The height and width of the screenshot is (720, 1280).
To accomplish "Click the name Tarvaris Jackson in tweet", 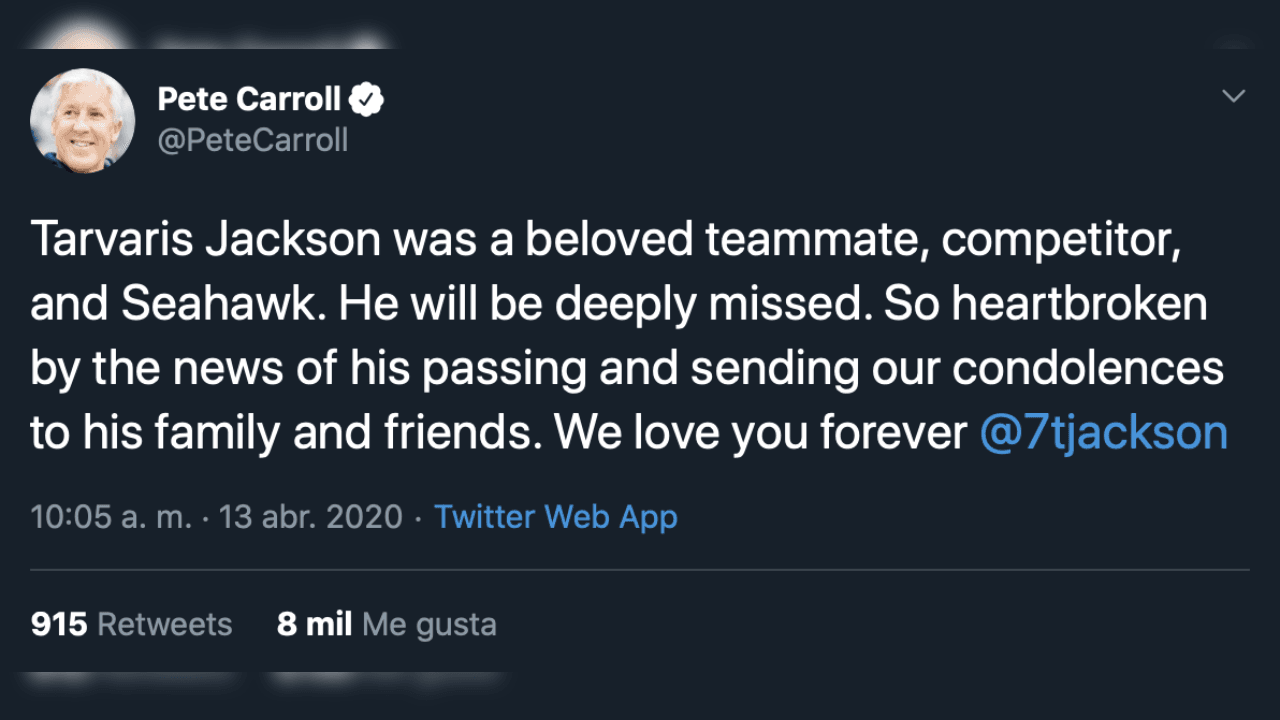I will tap(205, 240).
